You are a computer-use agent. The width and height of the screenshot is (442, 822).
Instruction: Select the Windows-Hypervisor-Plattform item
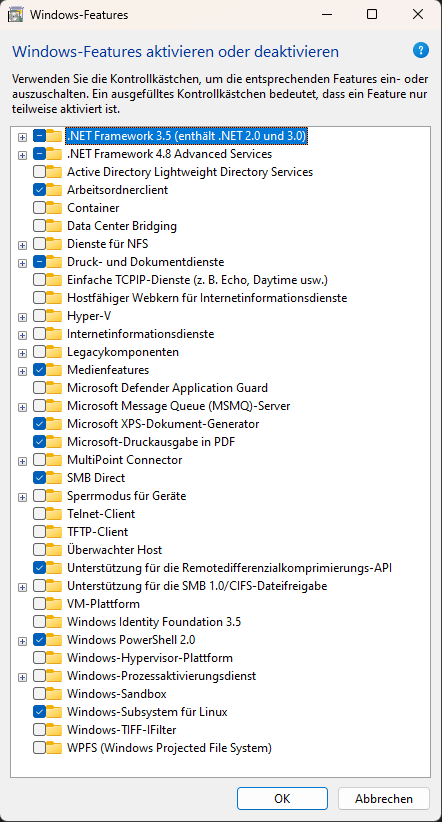pos(150,658)
